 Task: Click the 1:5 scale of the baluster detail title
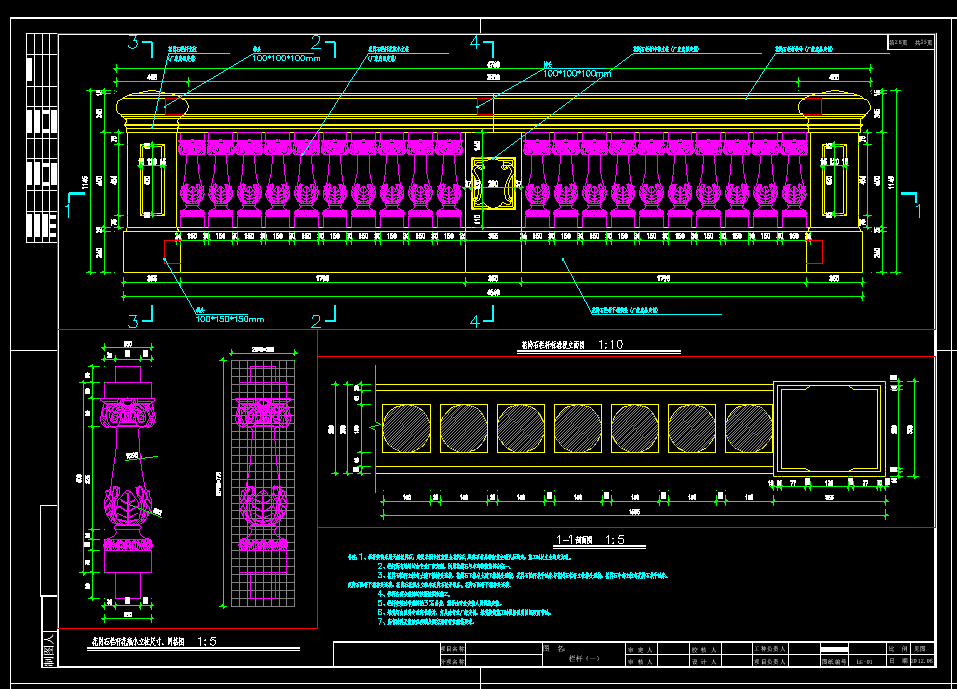(x=207, y=641)
